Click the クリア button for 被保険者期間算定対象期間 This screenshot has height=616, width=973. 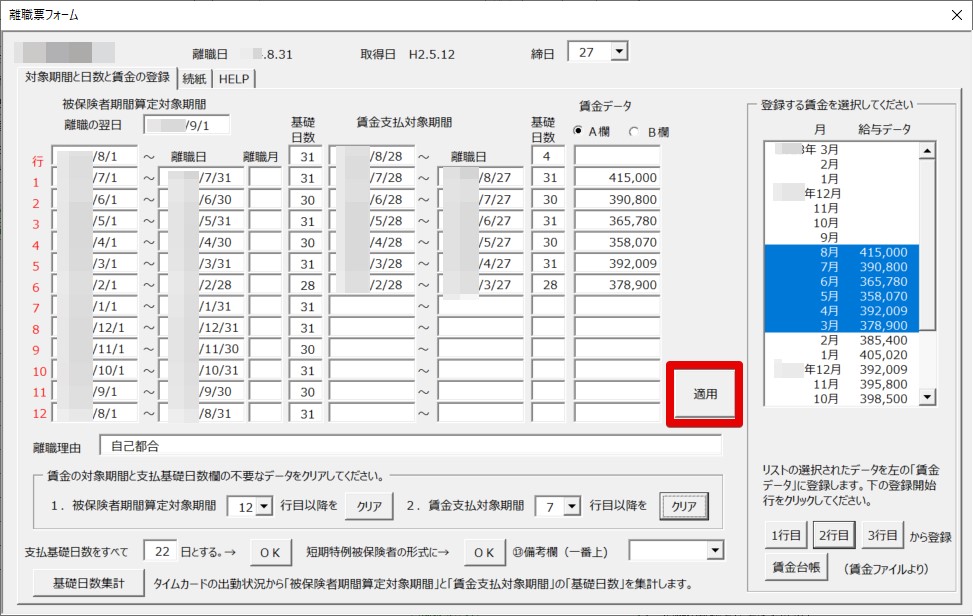369,506
